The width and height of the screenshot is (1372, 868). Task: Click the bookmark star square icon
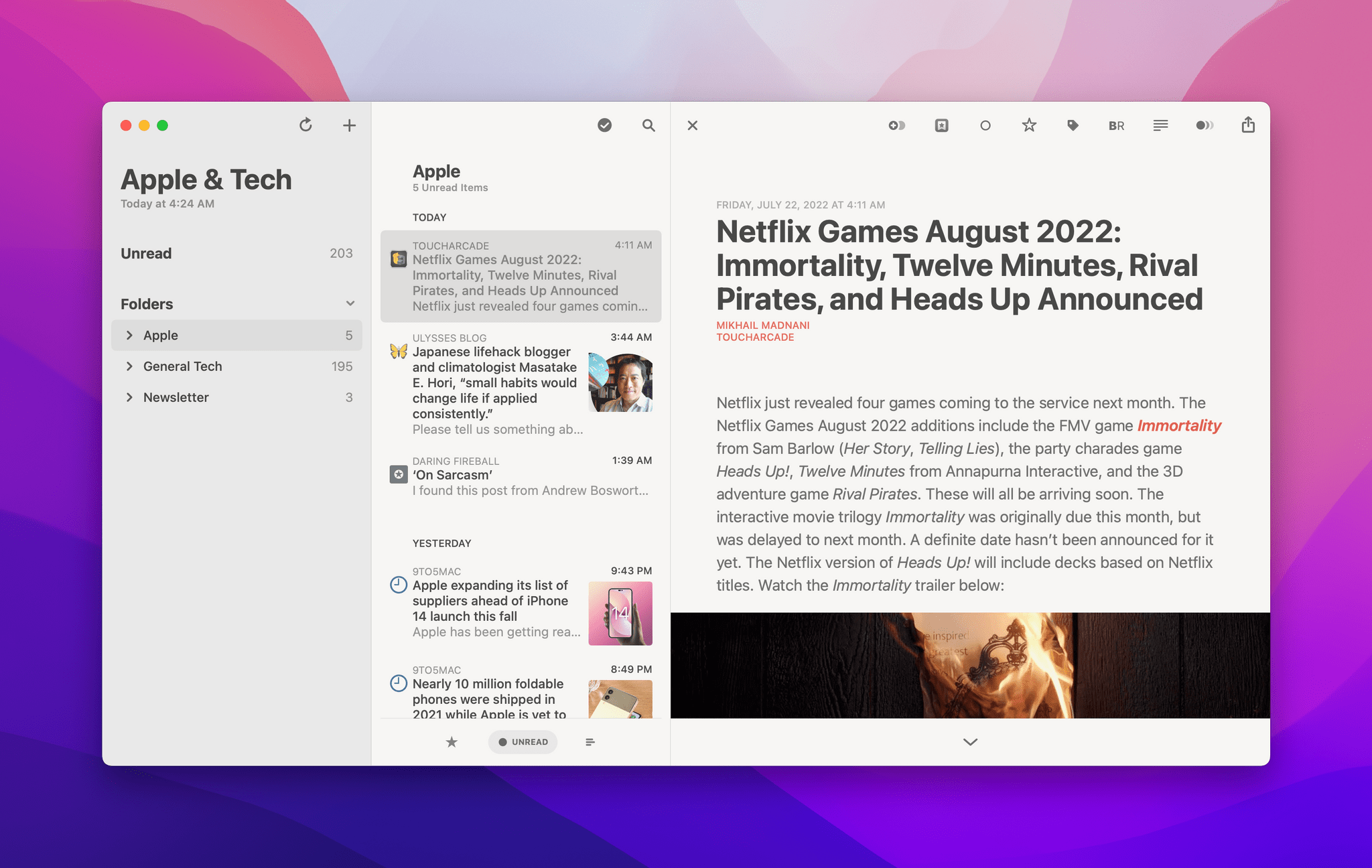pyautogui.click(x=941, y=125)
